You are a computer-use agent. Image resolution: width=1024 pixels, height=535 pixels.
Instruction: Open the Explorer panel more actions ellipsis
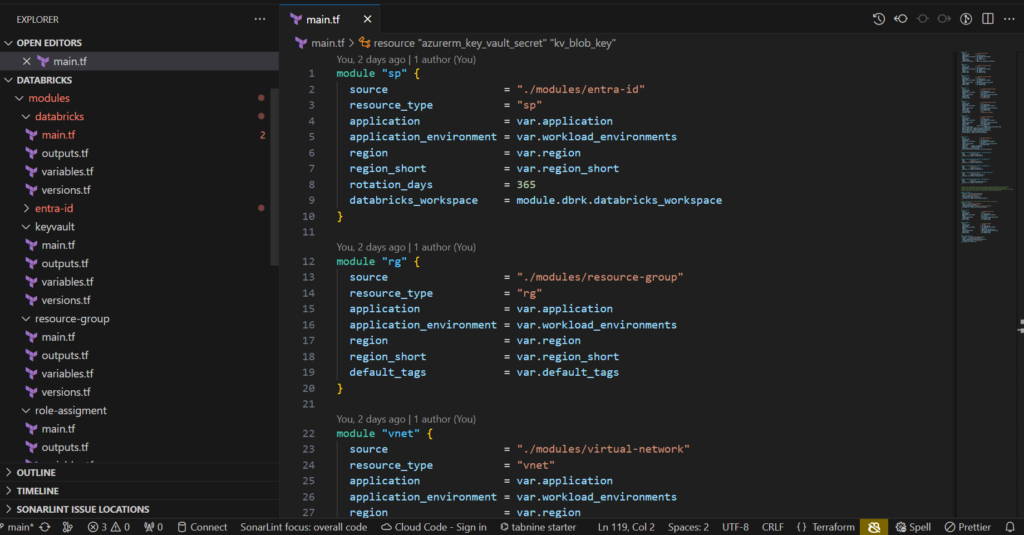260,19
